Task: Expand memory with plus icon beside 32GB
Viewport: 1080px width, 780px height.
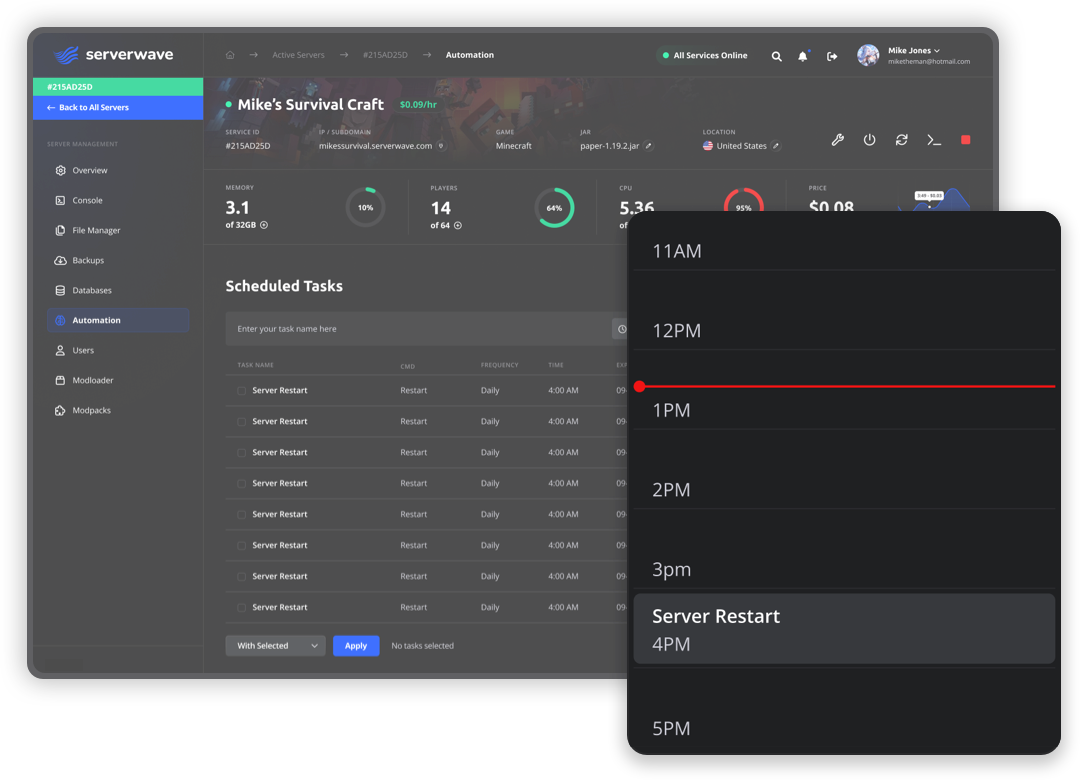Action: [x=264, y=226]
